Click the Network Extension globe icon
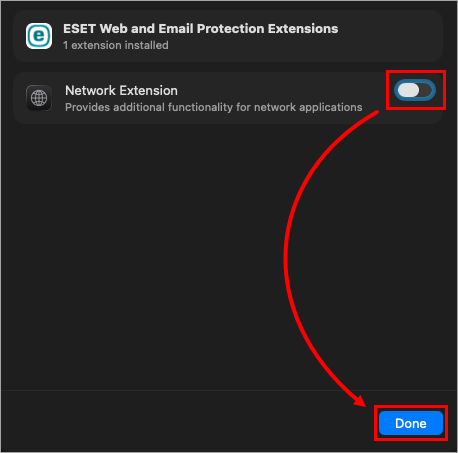458x453 pixels. click(x=39, y=98)
